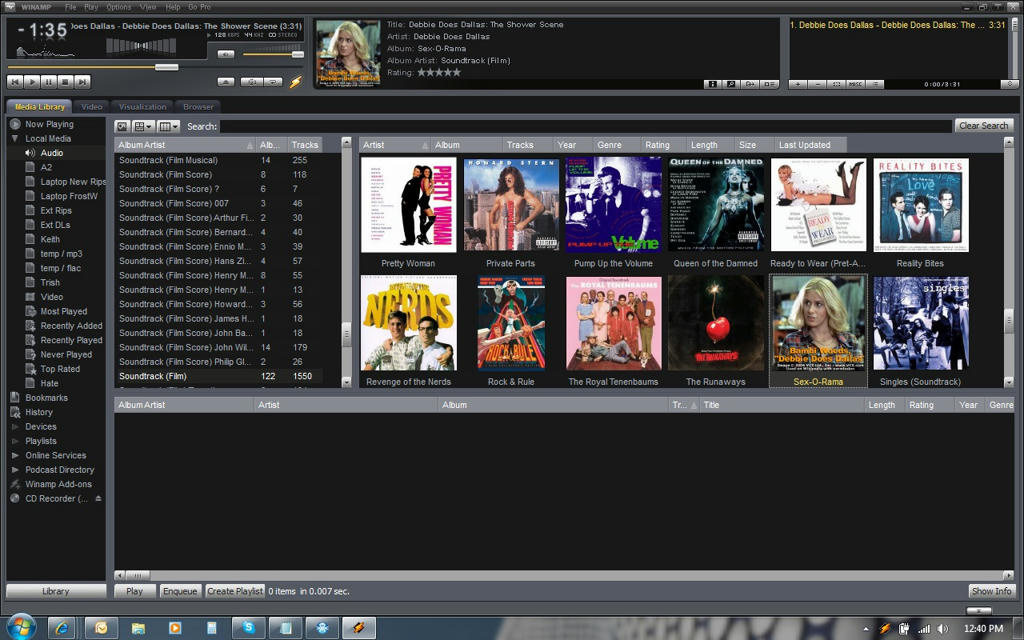Click the remove (−) button in playlist

(x=817, y=84)
